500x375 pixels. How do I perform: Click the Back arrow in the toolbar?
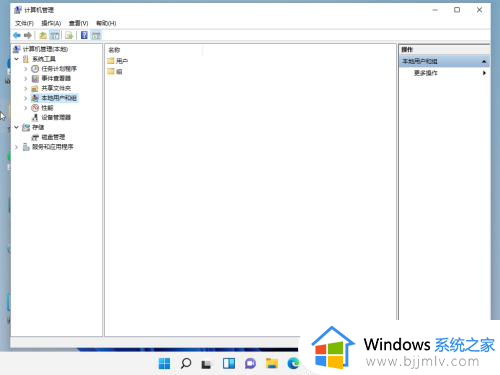point(17,35)
